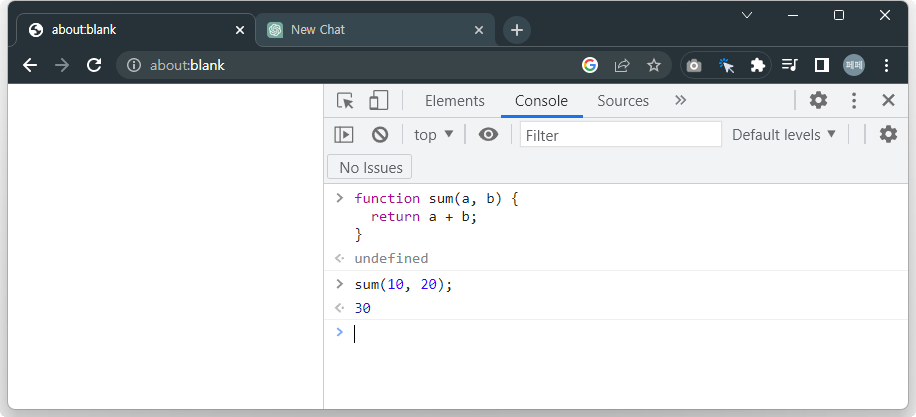Show more DevTools tabs chevron
The image size is (916, 417).
(x=680, y=100)
